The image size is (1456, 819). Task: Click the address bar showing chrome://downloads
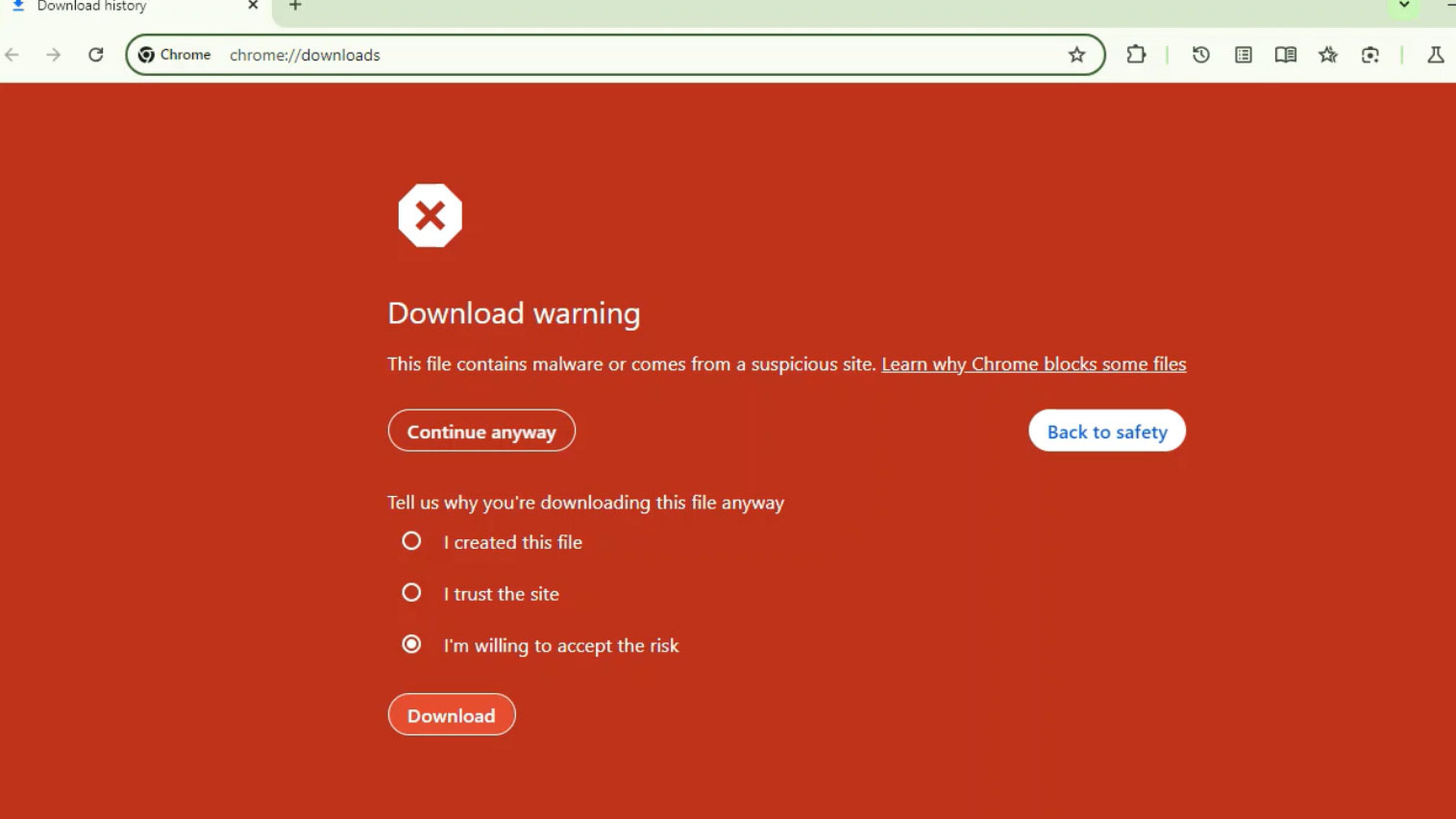point(615,55)
